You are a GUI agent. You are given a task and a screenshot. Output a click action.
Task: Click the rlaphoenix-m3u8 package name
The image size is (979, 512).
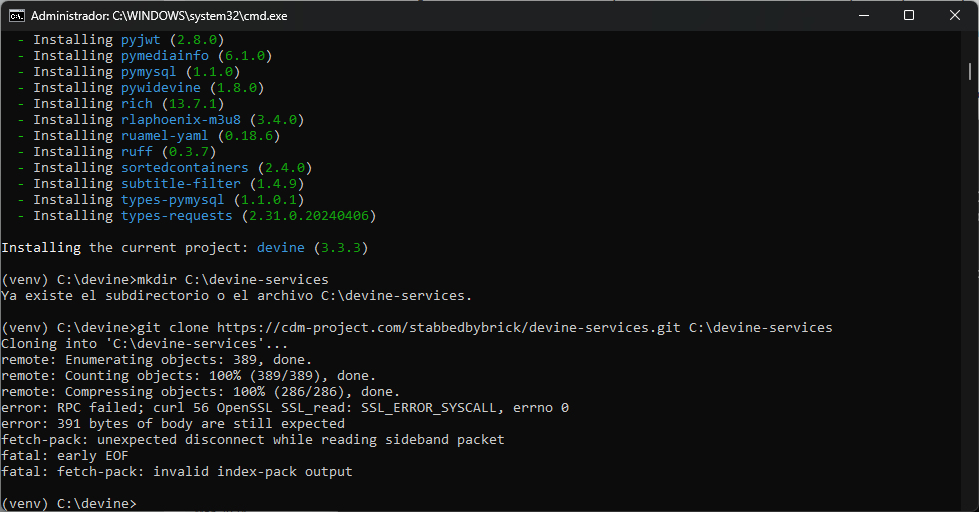tap(181, 120)
